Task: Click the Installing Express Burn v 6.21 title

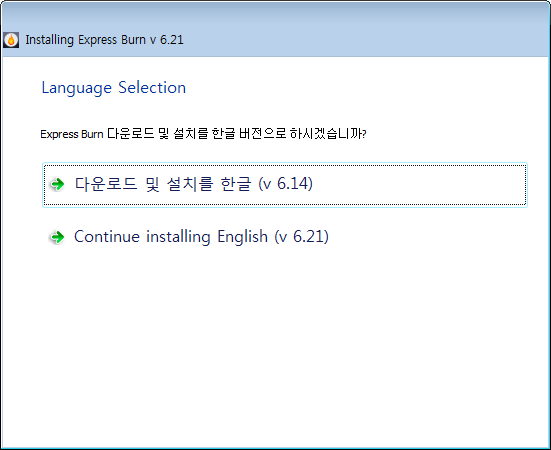Action: click(x=104, y=40)
